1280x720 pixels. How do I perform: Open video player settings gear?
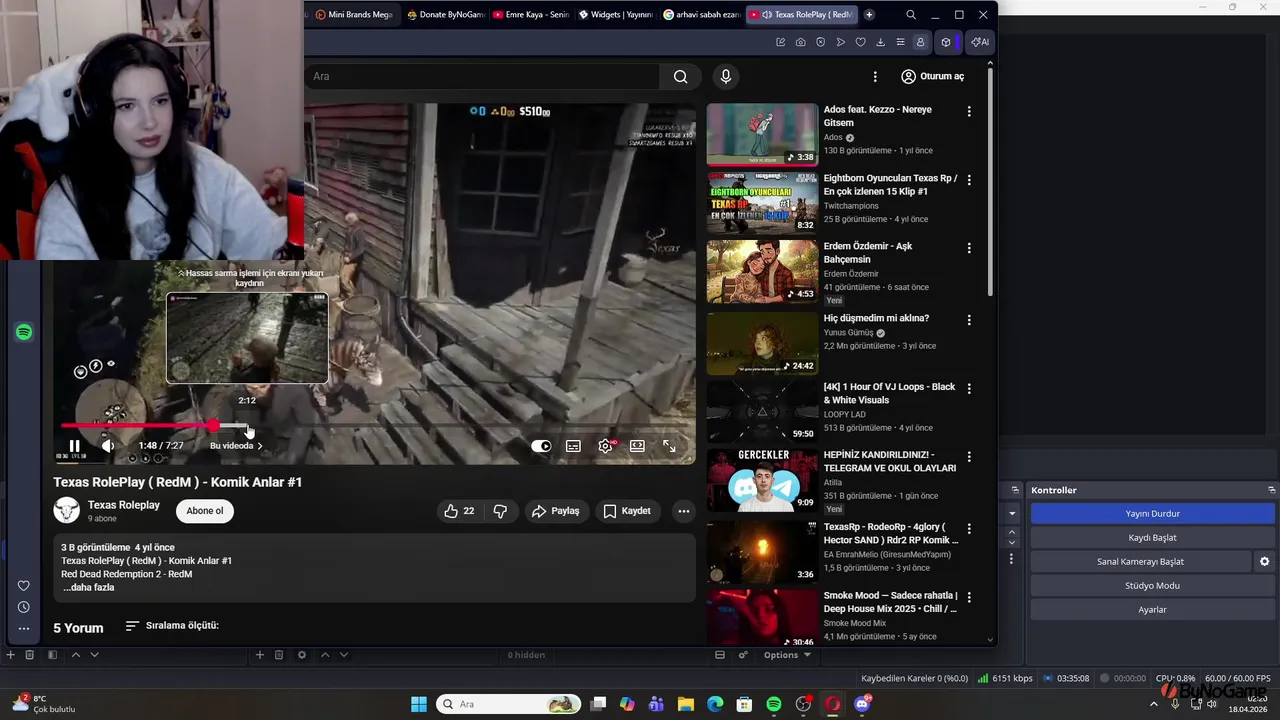coord(605,446)
